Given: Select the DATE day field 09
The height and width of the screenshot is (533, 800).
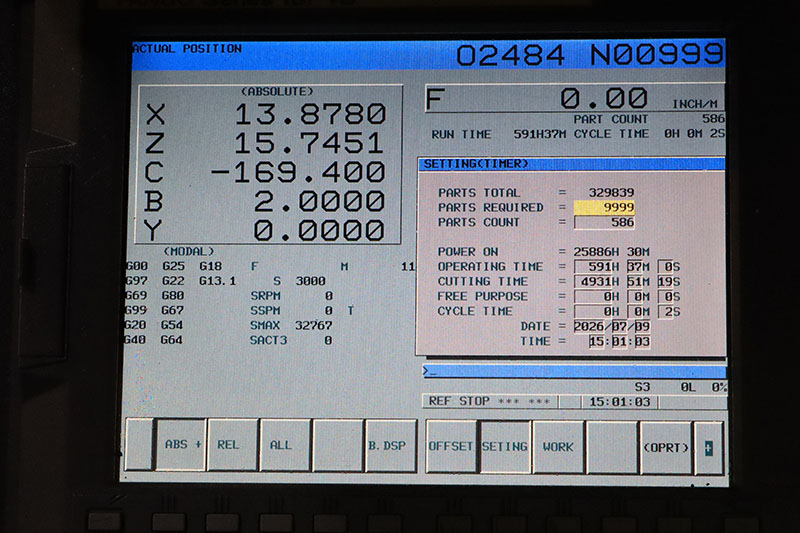Looking at the screenshot, I should tap(642, 326).
